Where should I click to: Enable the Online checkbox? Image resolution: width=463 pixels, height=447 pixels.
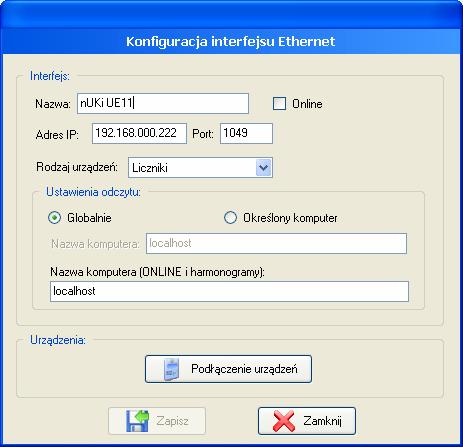click(279, 104)
